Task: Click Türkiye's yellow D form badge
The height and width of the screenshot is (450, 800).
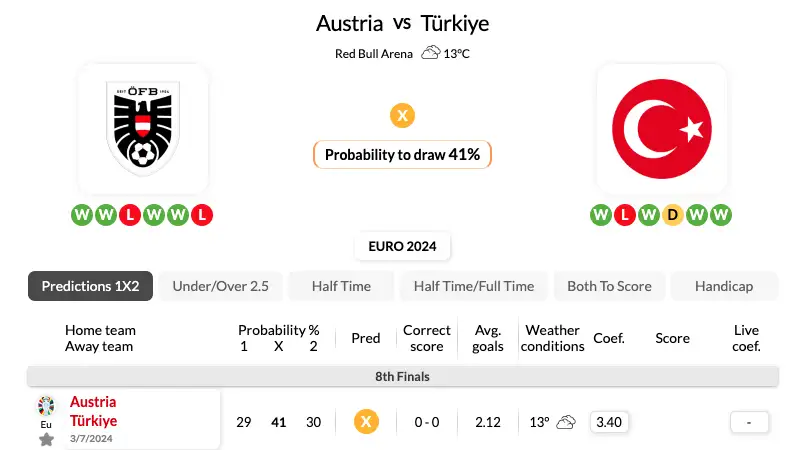Action: (672, 215)
